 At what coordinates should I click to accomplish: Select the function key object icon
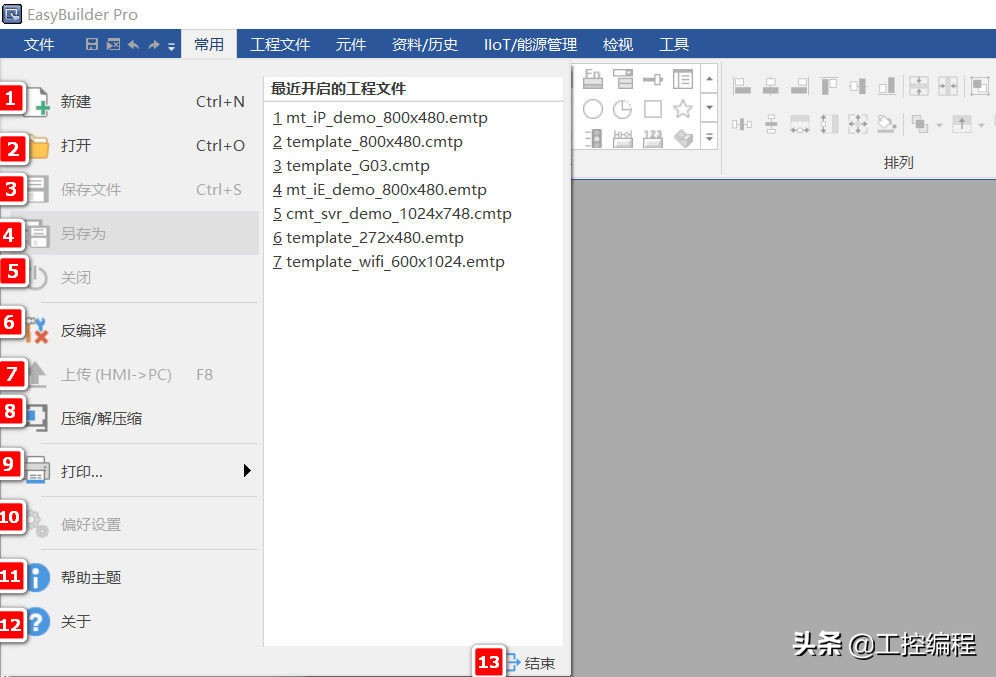coord(593,79)
